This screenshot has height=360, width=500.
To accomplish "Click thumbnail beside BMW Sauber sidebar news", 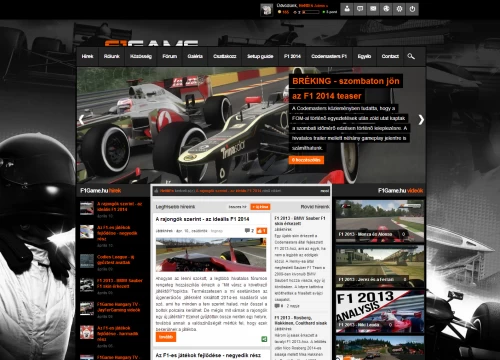I will coord(87,285).
